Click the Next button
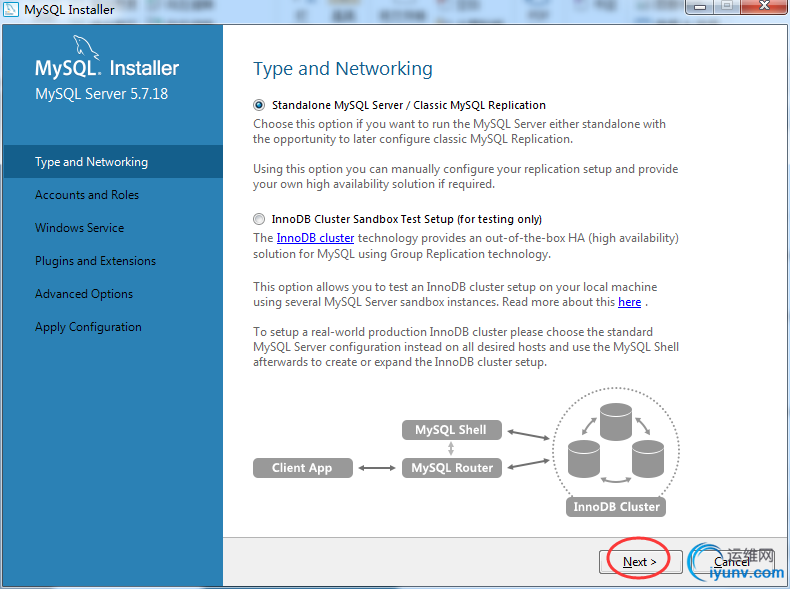This screenshot has width=790, height=589. (640, 561)
